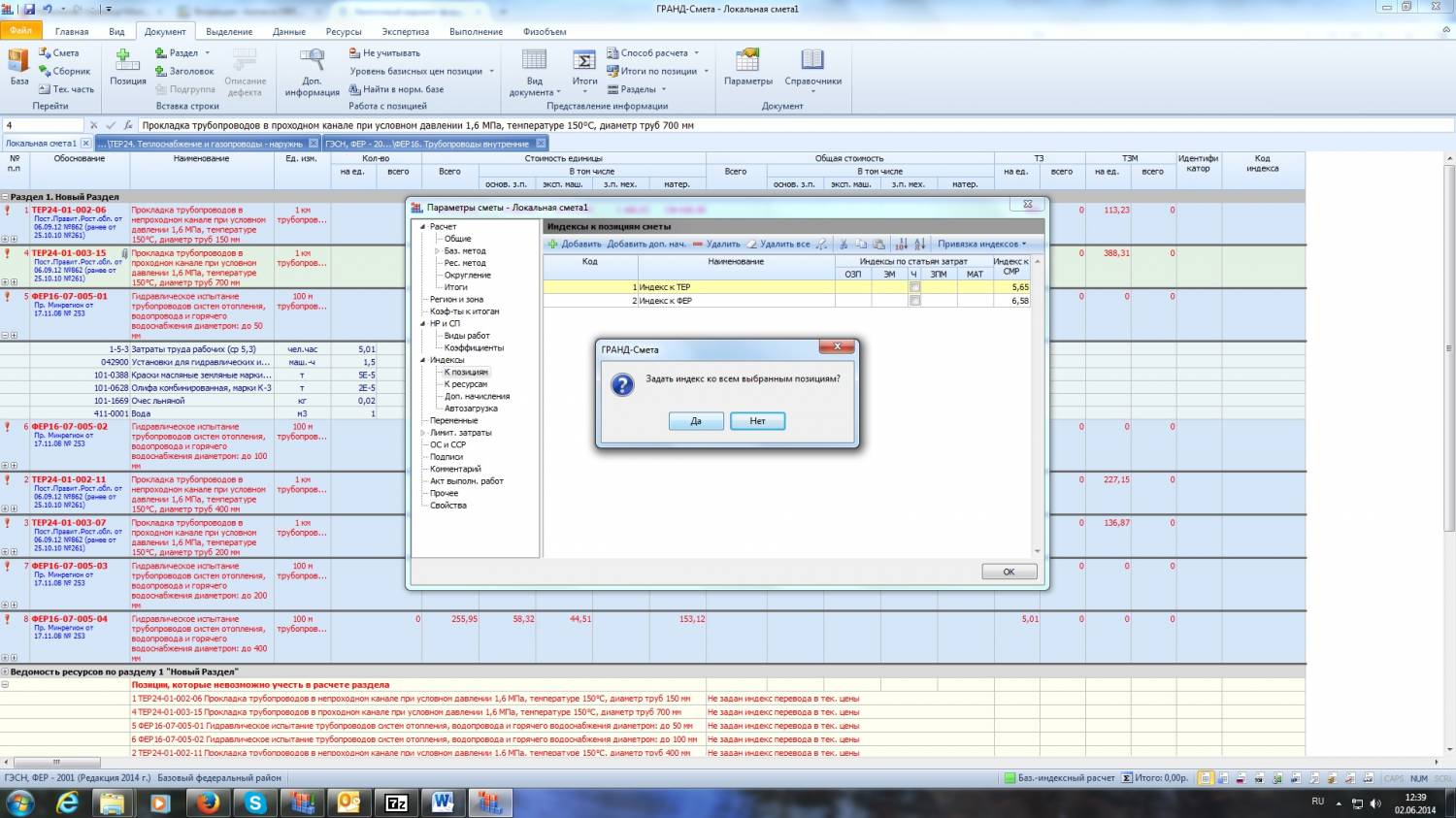Switch to the Экспертиза ribbon tab
Image resolution: width=1456 pixels, height=818 pixels.
point(405,31)
